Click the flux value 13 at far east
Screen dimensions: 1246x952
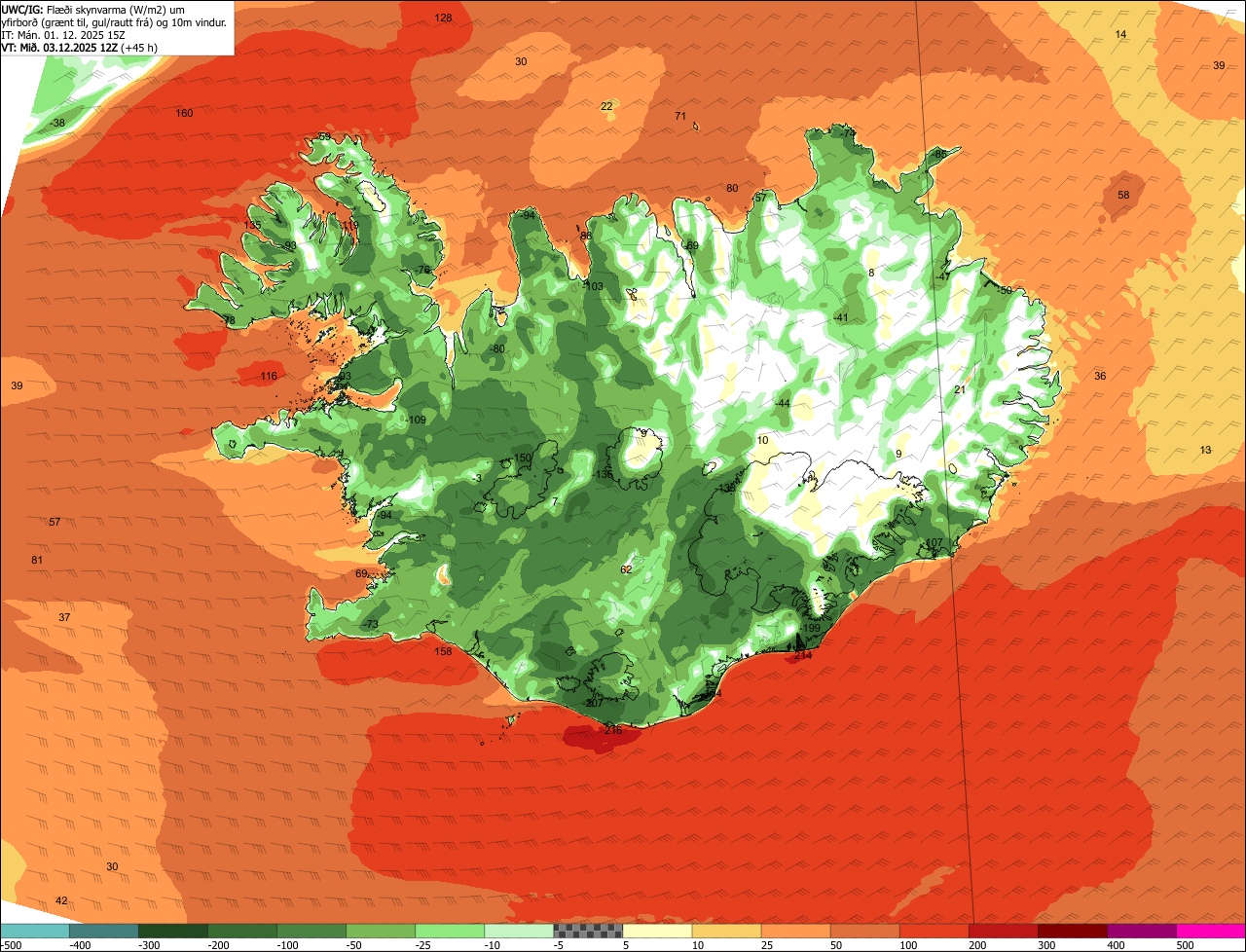click(1206, 450)
